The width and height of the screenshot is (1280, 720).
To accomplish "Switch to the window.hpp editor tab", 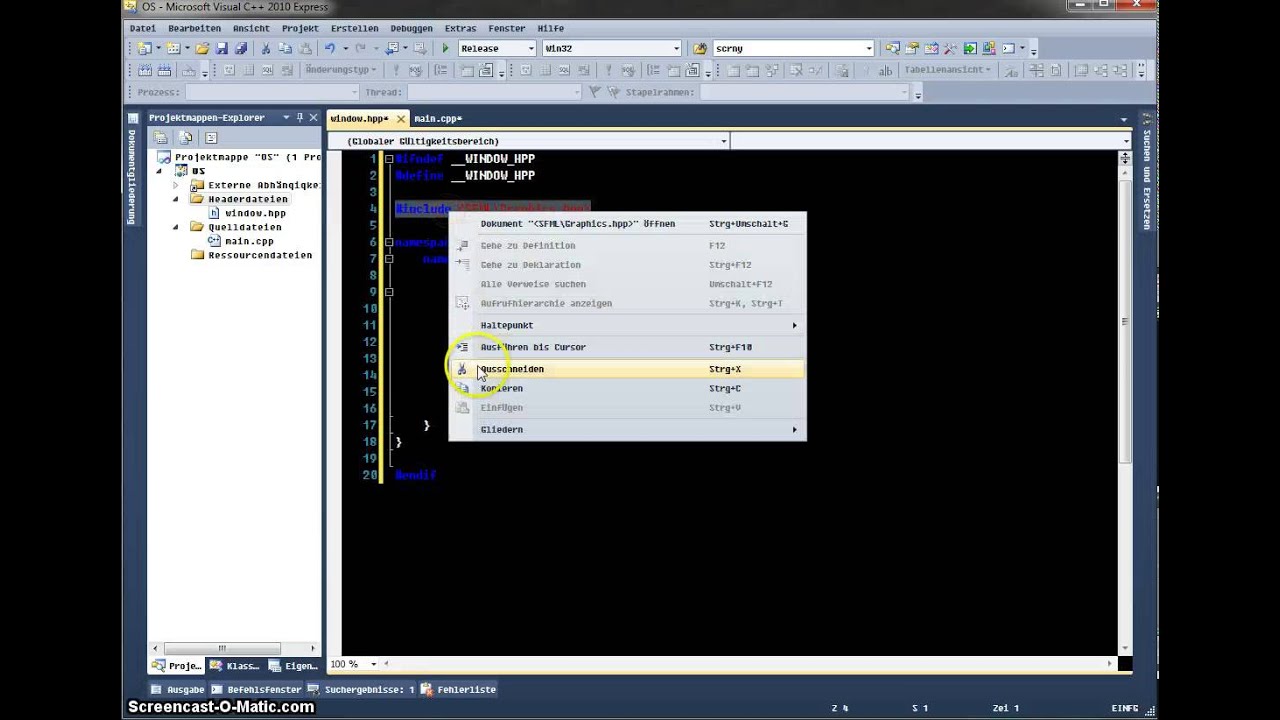I will pos(359,118).
